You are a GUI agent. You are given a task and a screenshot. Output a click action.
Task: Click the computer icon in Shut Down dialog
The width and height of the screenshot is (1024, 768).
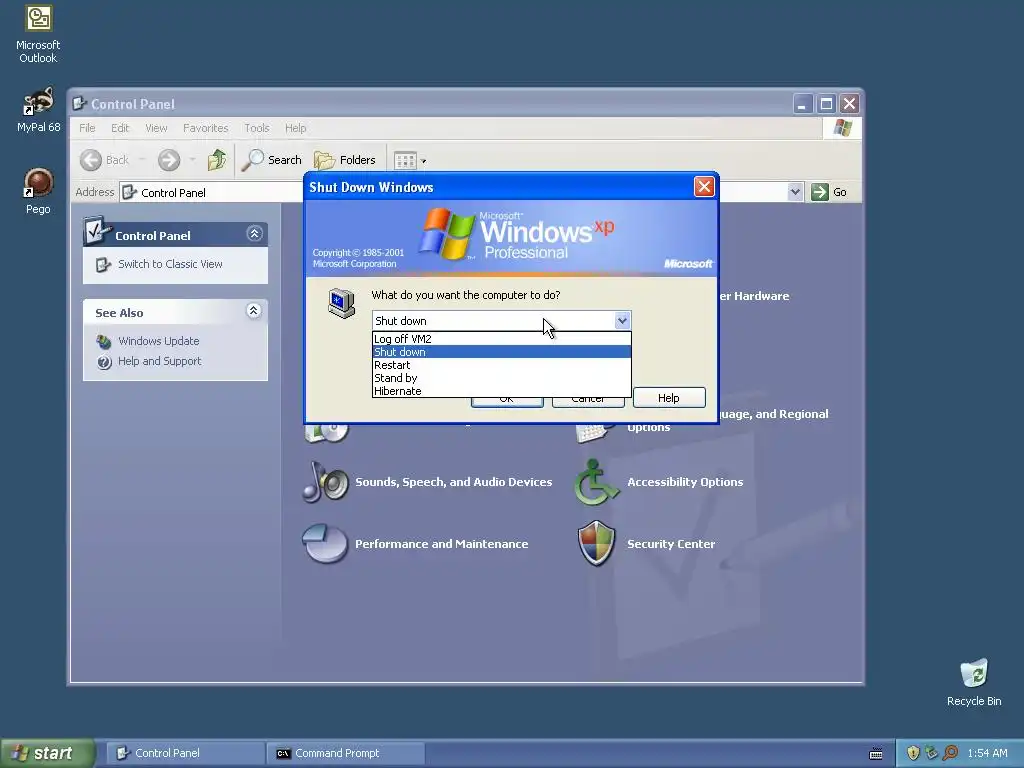click(x=342, y=304)
